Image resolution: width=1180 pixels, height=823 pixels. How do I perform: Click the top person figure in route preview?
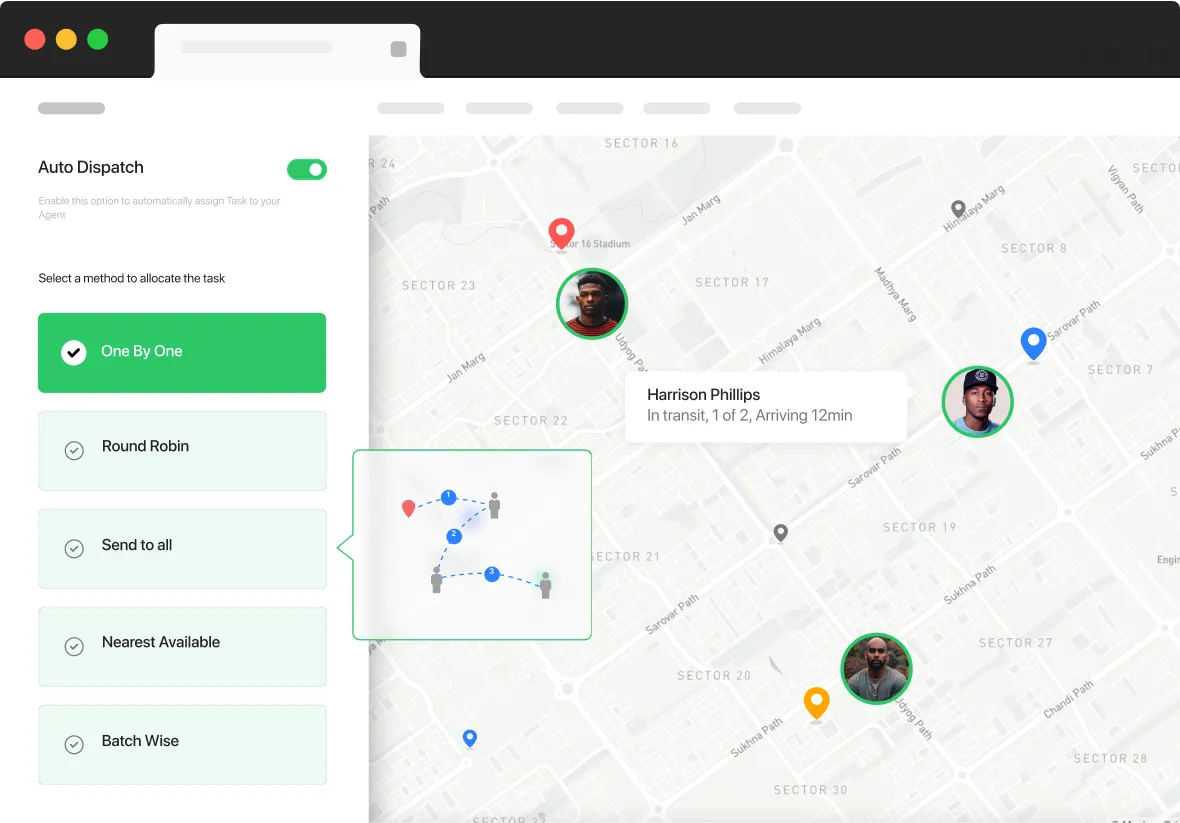[x=494, y=506]
